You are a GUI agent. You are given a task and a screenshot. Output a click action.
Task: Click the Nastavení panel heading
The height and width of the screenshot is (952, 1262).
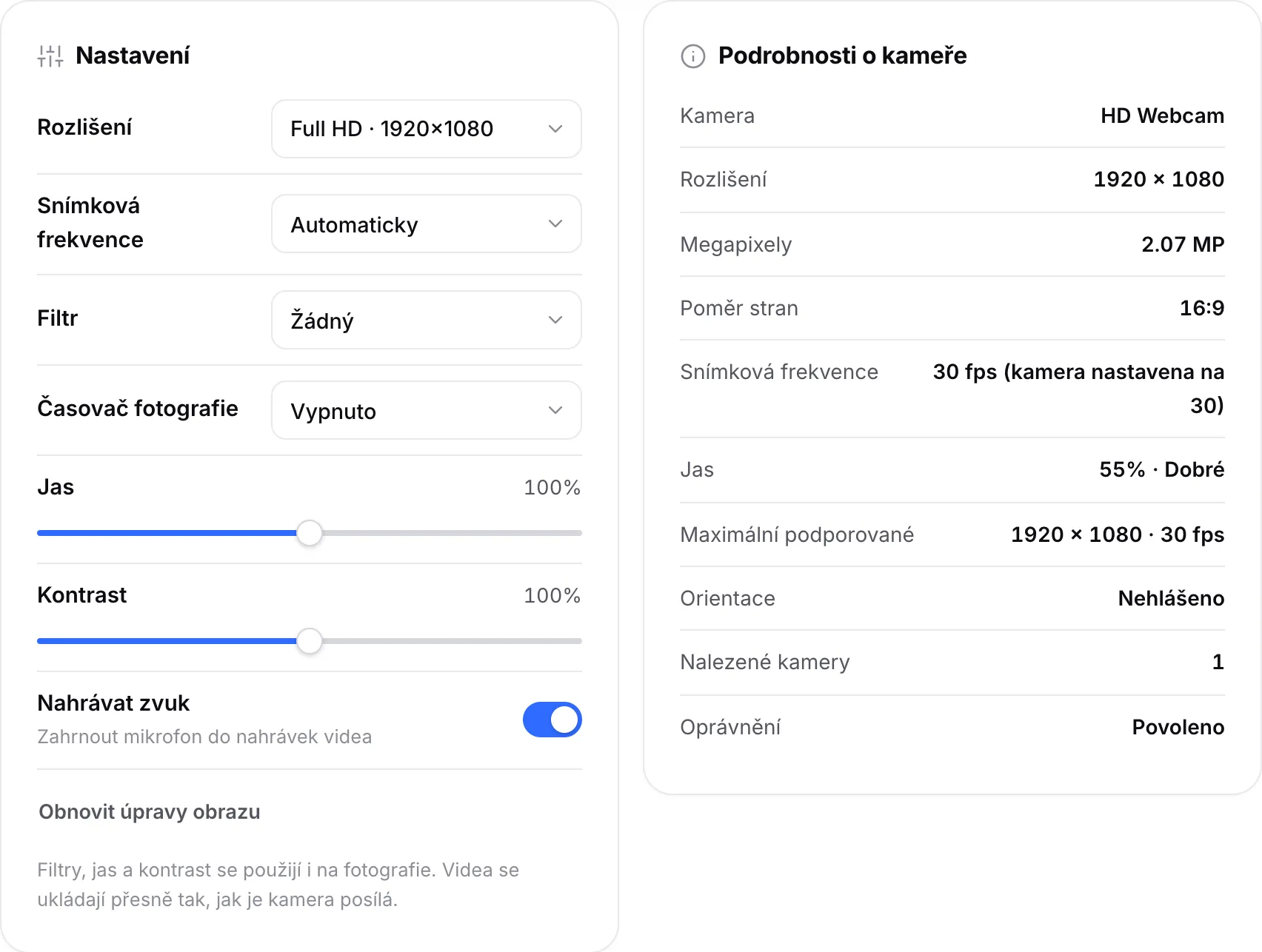133,56
